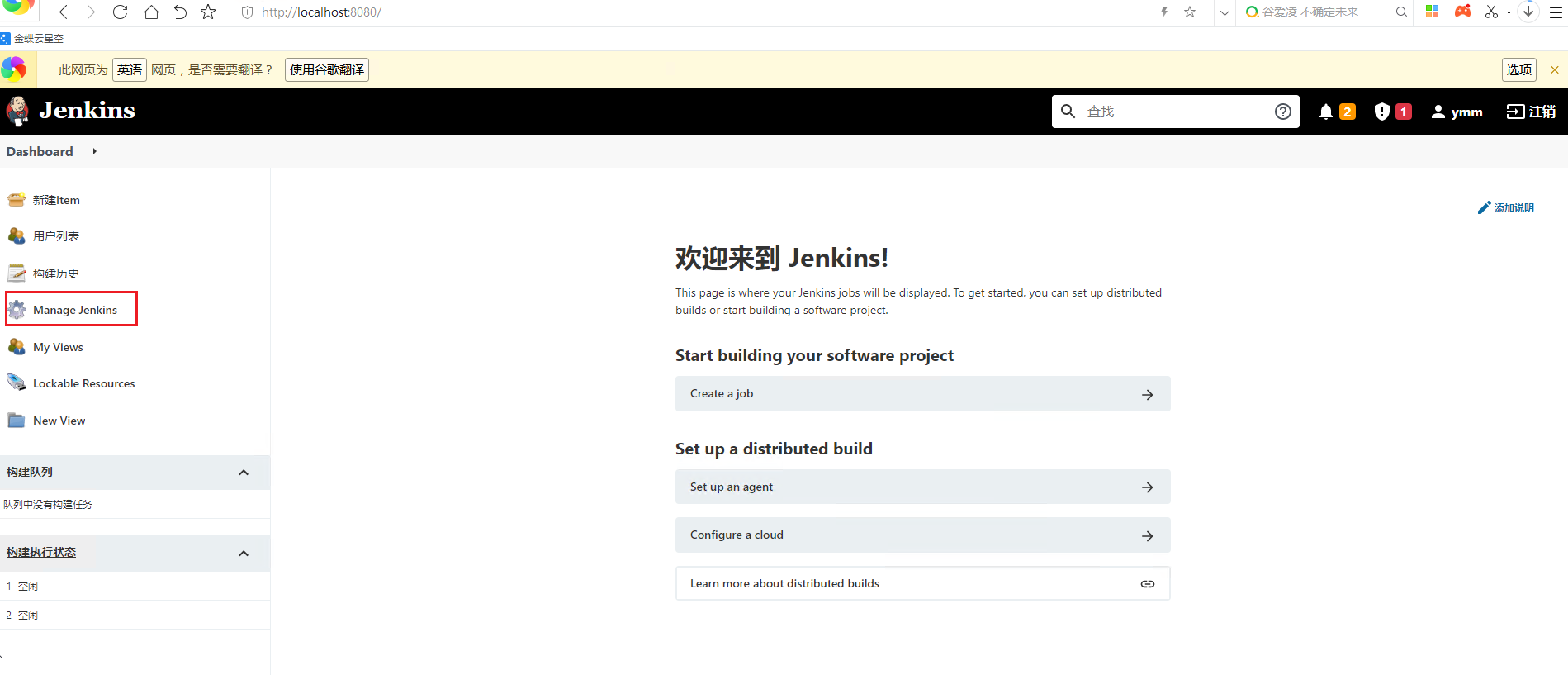
Task: Click the browser back arrow
Action: [64, 12]
